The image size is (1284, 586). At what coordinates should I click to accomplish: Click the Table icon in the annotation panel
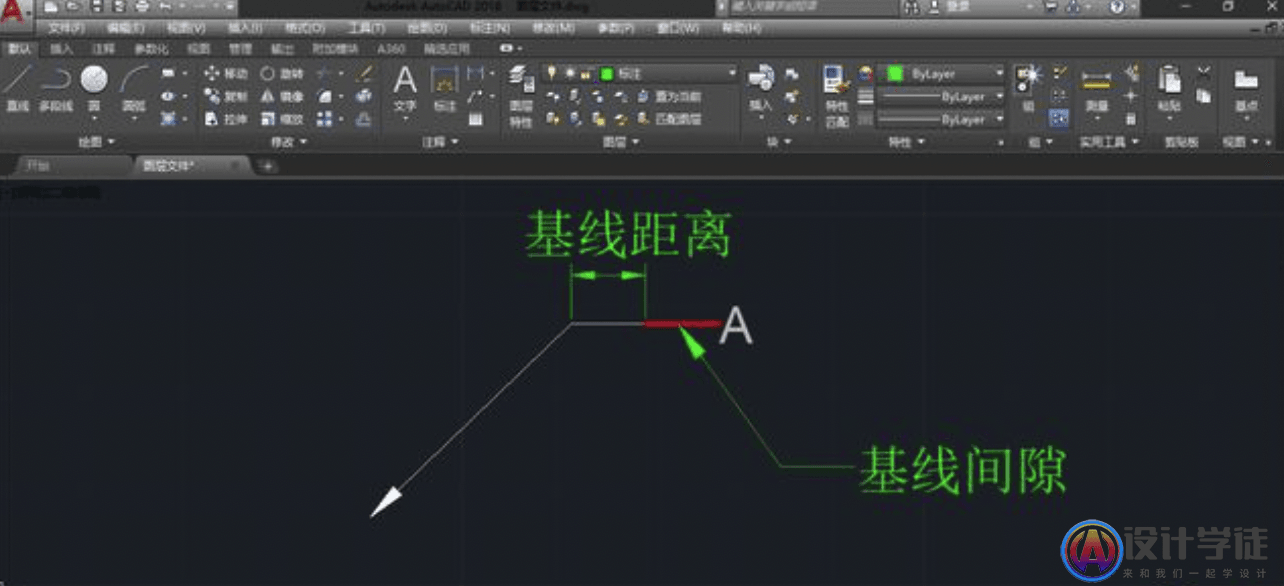tap(476, 120)
